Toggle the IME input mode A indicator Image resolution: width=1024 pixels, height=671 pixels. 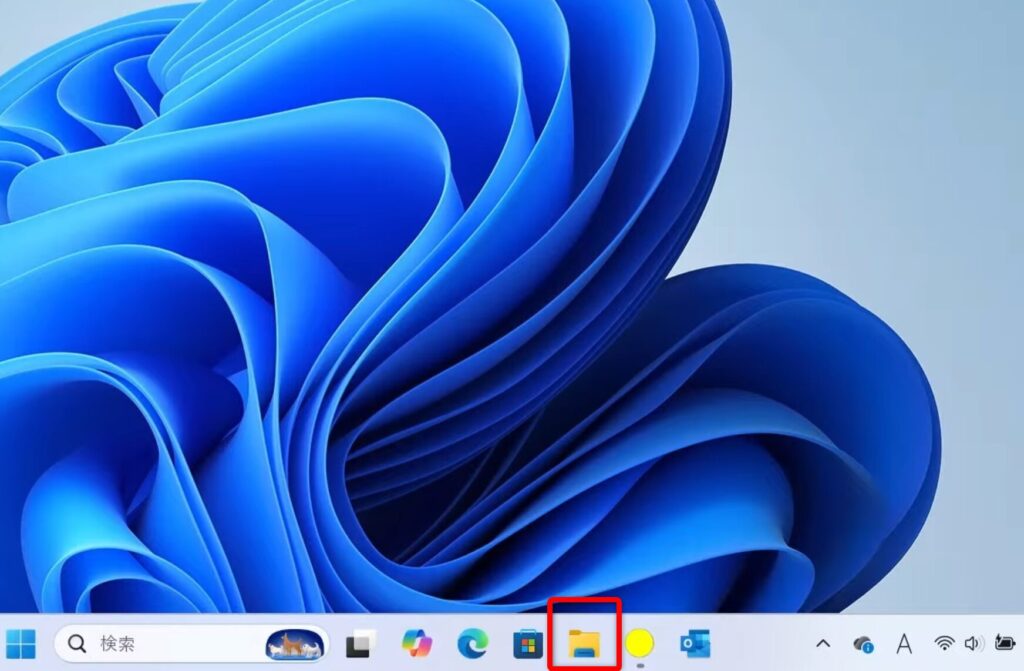(x=904, y=643)
